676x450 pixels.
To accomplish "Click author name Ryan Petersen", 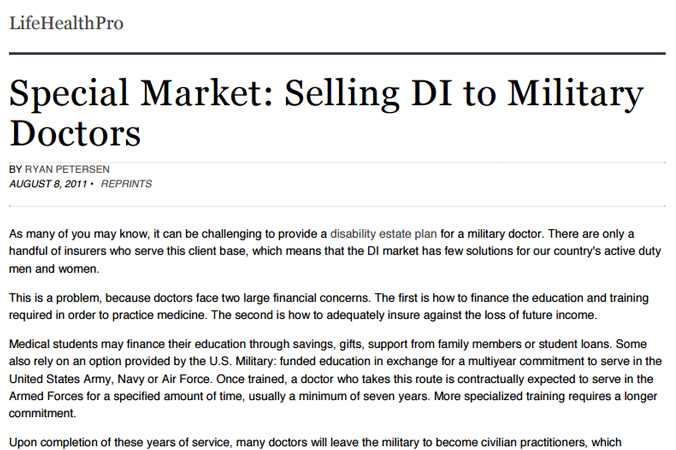I will 67,169.
